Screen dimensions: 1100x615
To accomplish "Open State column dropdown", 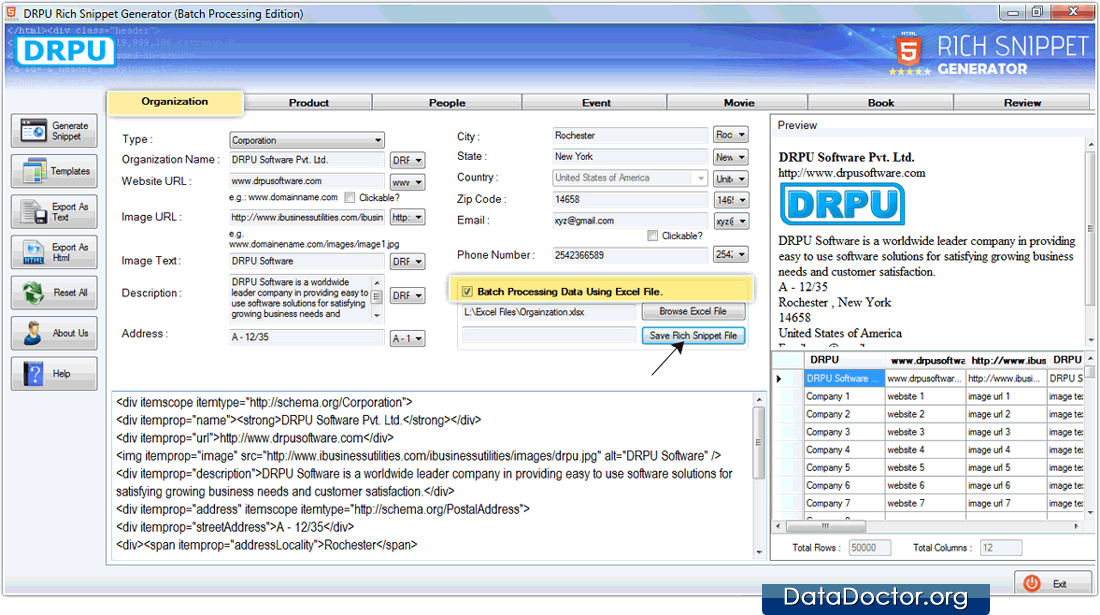I will pyautogui.click(x=730, y=157).
